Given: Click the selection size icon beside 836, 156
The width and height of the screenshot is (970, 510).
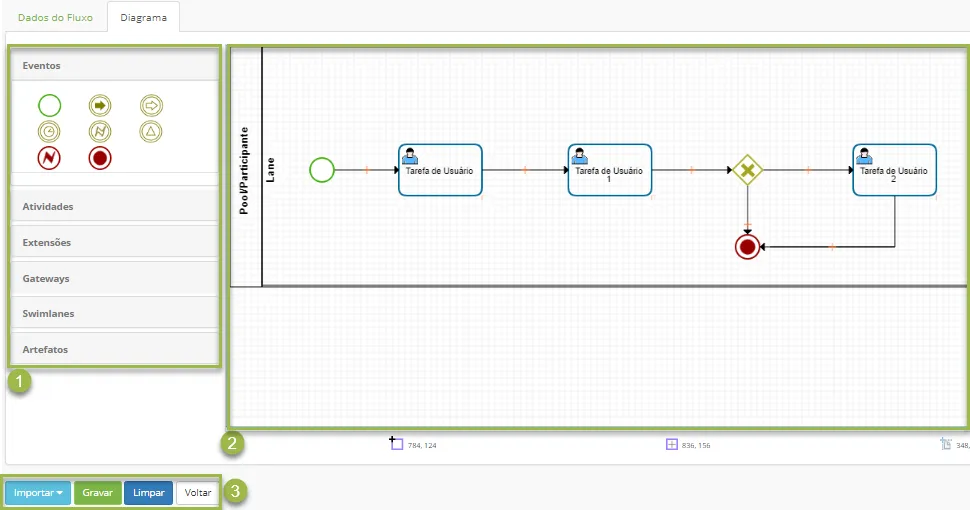Looking at the screenshot, I should coord(672,444).
